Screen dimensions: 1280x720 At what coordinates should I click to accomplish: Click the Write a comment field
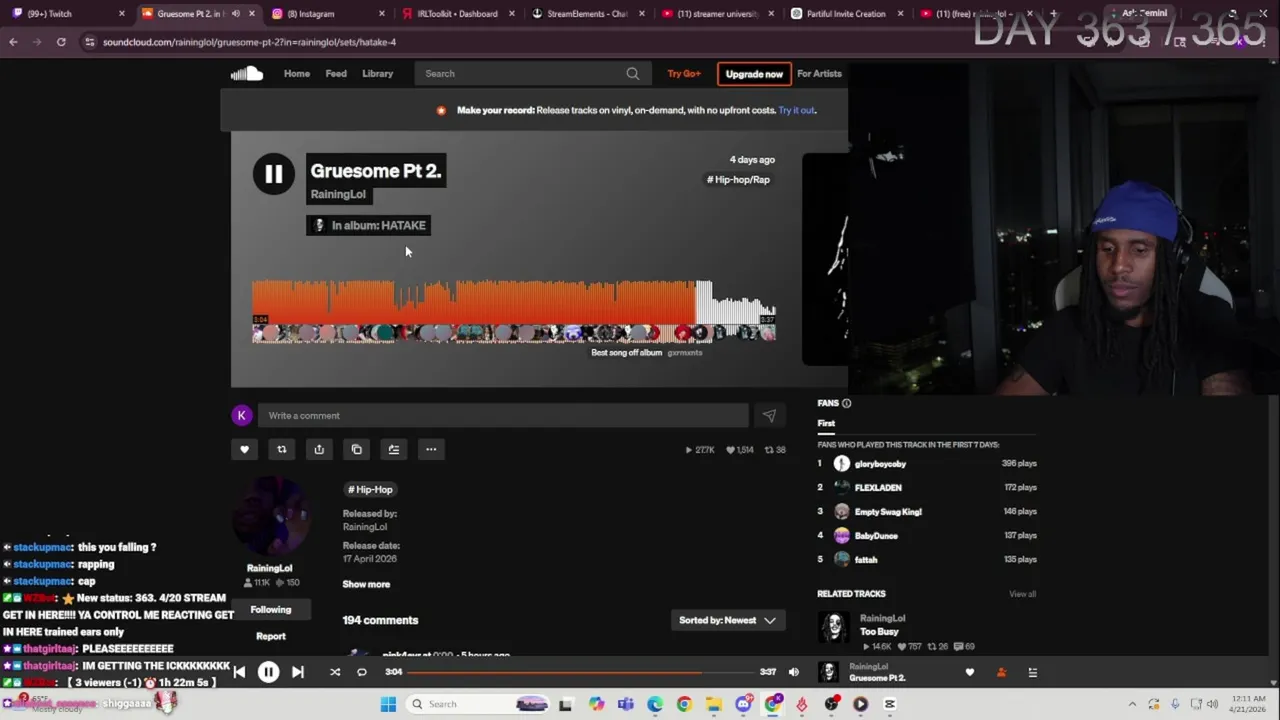[503, 416]
